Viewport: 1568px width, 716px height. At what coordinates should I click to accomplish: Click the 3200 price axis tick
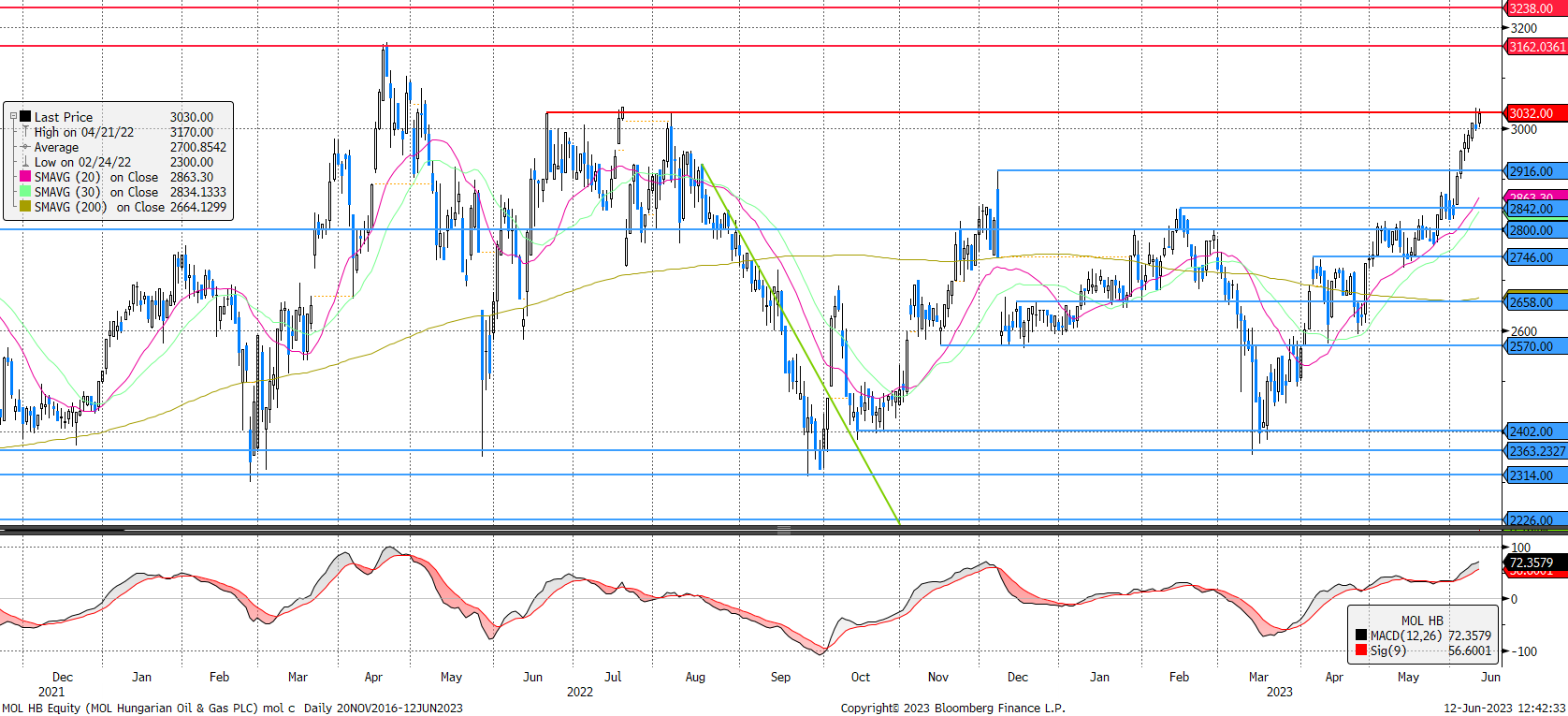point(1524,28)
